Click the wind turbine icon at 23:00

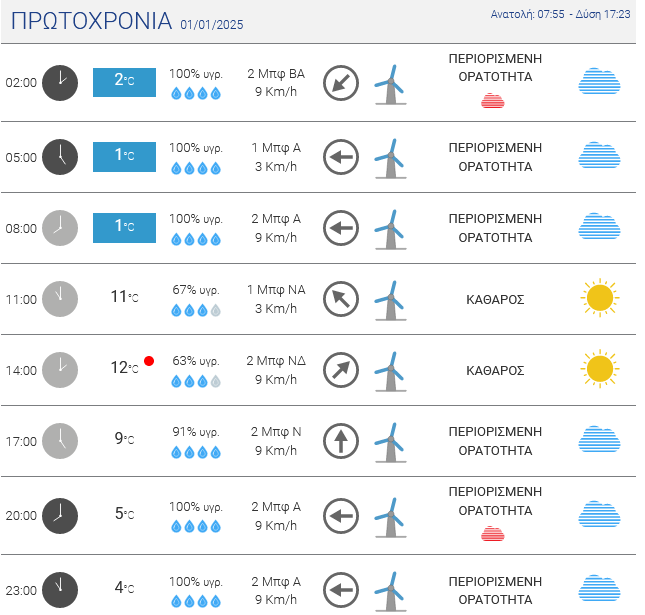pyautogui.click(x=389, y=590)
